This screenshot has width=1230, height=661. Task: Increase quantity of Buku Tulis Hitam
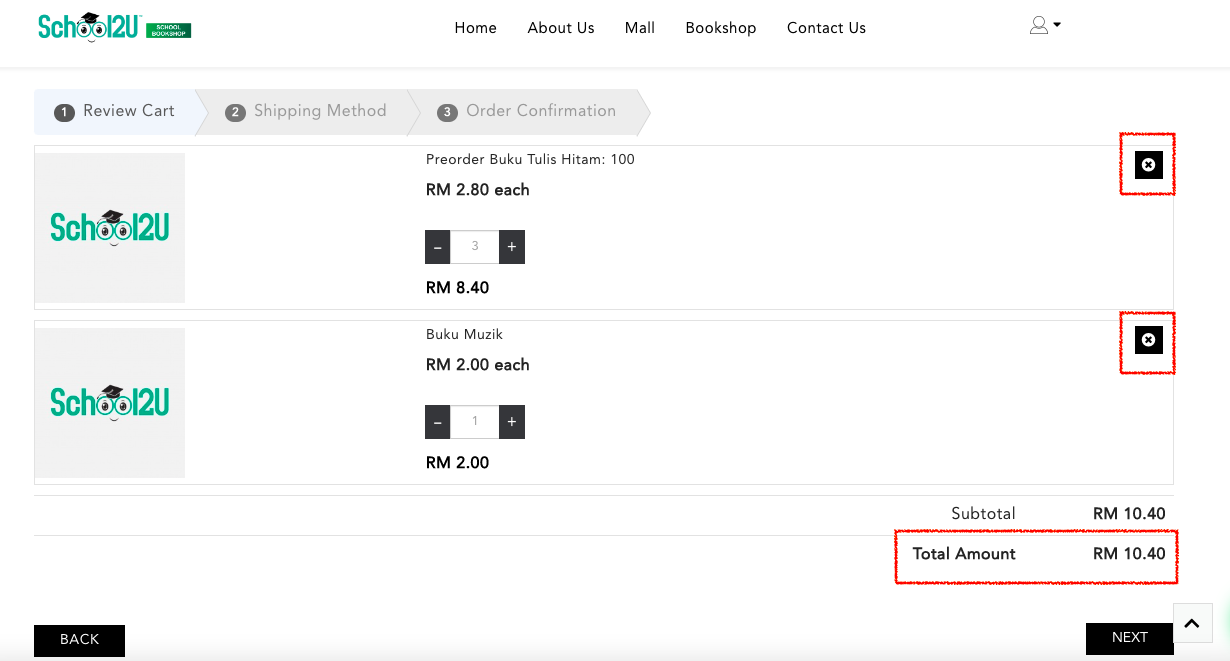click(511, 247)
